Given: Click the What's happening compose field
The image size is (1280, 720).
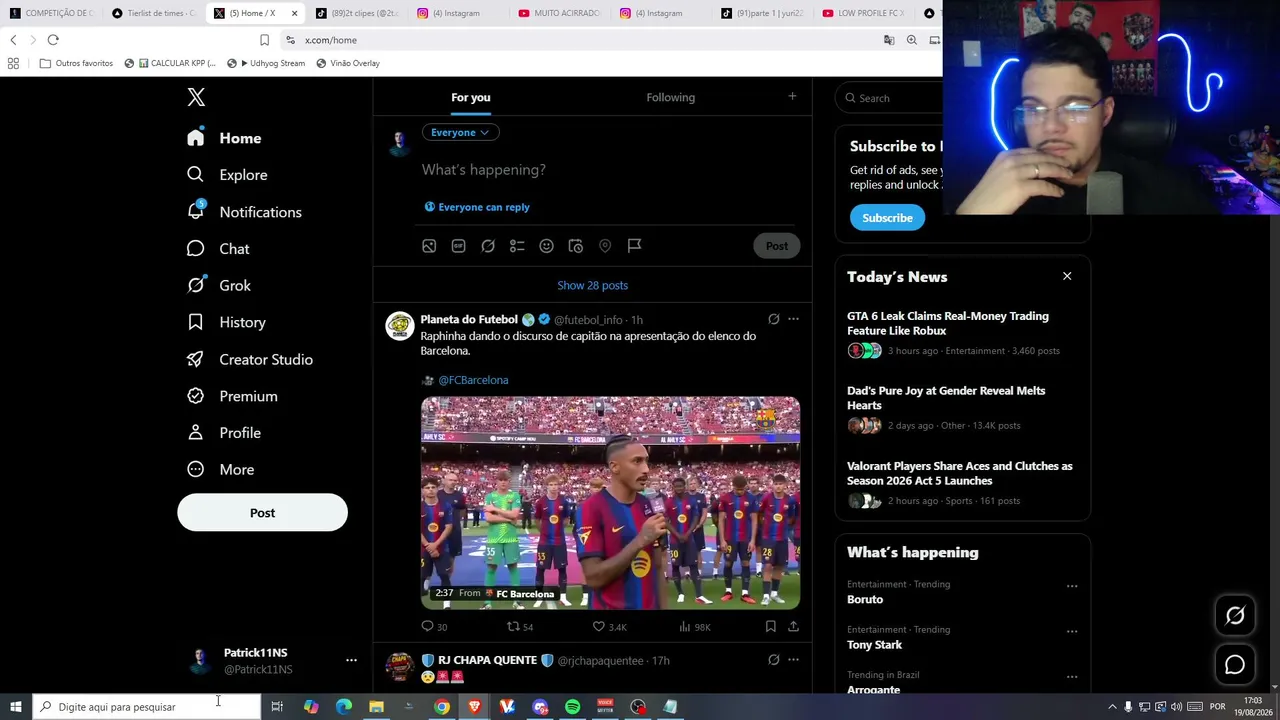Looking at the screenshot, I should pyautogui.click(x=610, y=170).
